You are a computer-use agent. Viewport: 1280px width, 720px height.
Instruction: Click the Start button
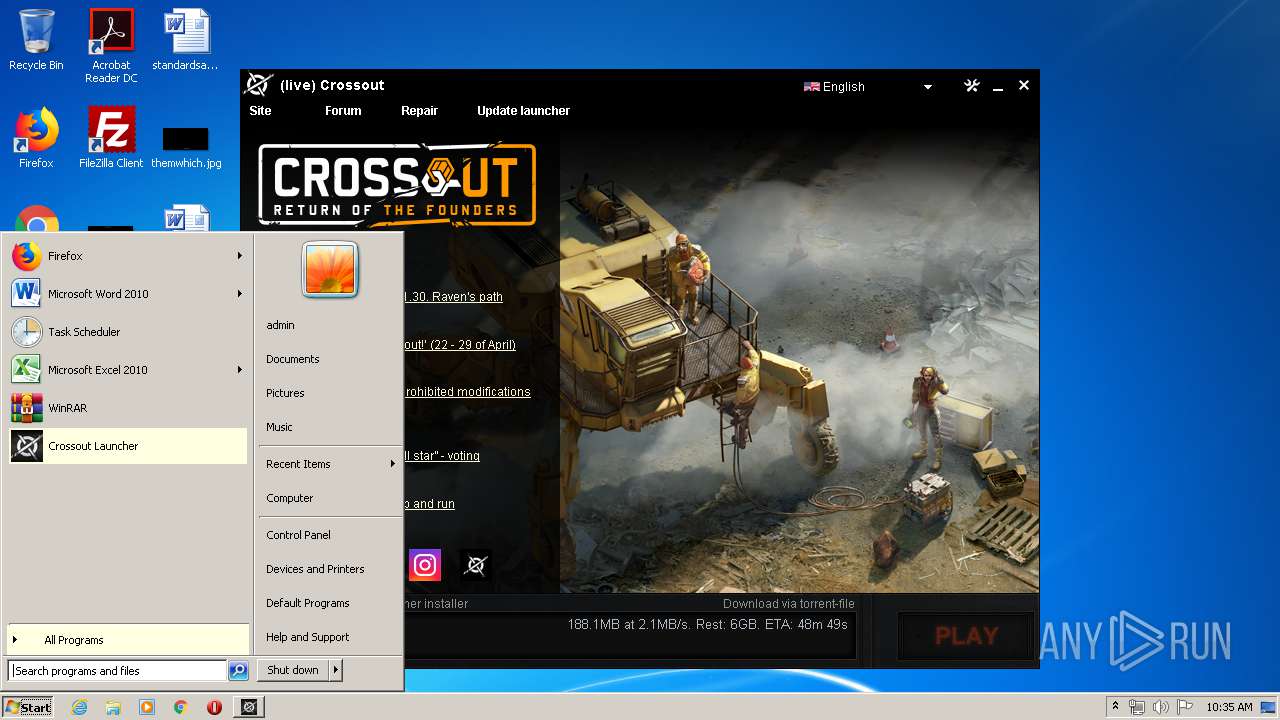pos(28,707)
